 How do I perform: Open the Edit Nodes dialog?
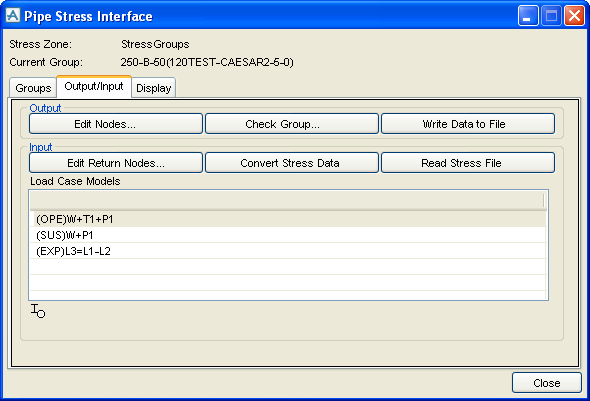coord(116,124)
